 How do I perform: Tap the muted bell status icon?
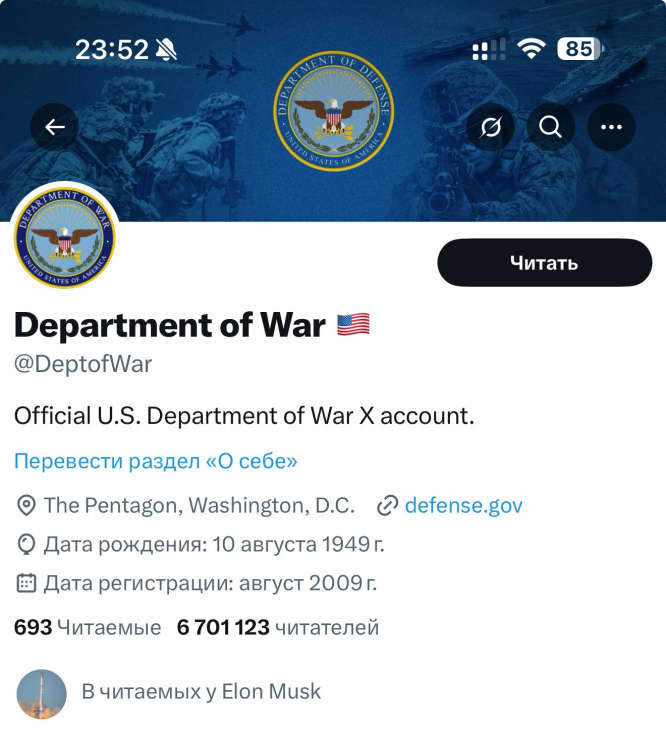pyautogui.click(x=166, y=49)
